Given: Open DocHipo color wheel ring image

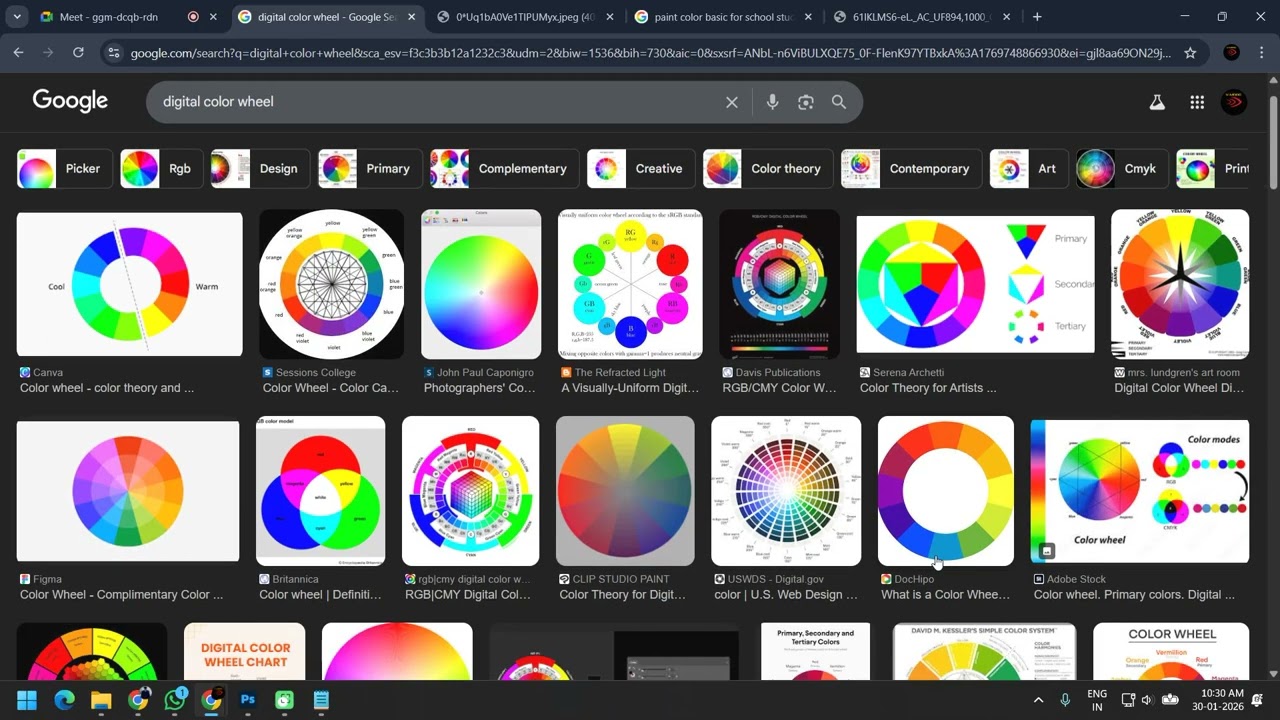Looking at the screenshot, I should point(946,491).
